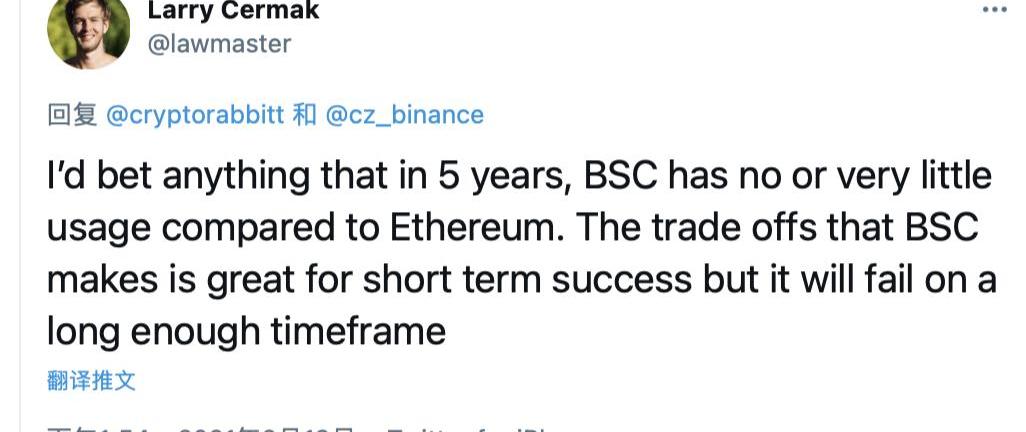Click the @lawmaster handle

click(219, 44)
